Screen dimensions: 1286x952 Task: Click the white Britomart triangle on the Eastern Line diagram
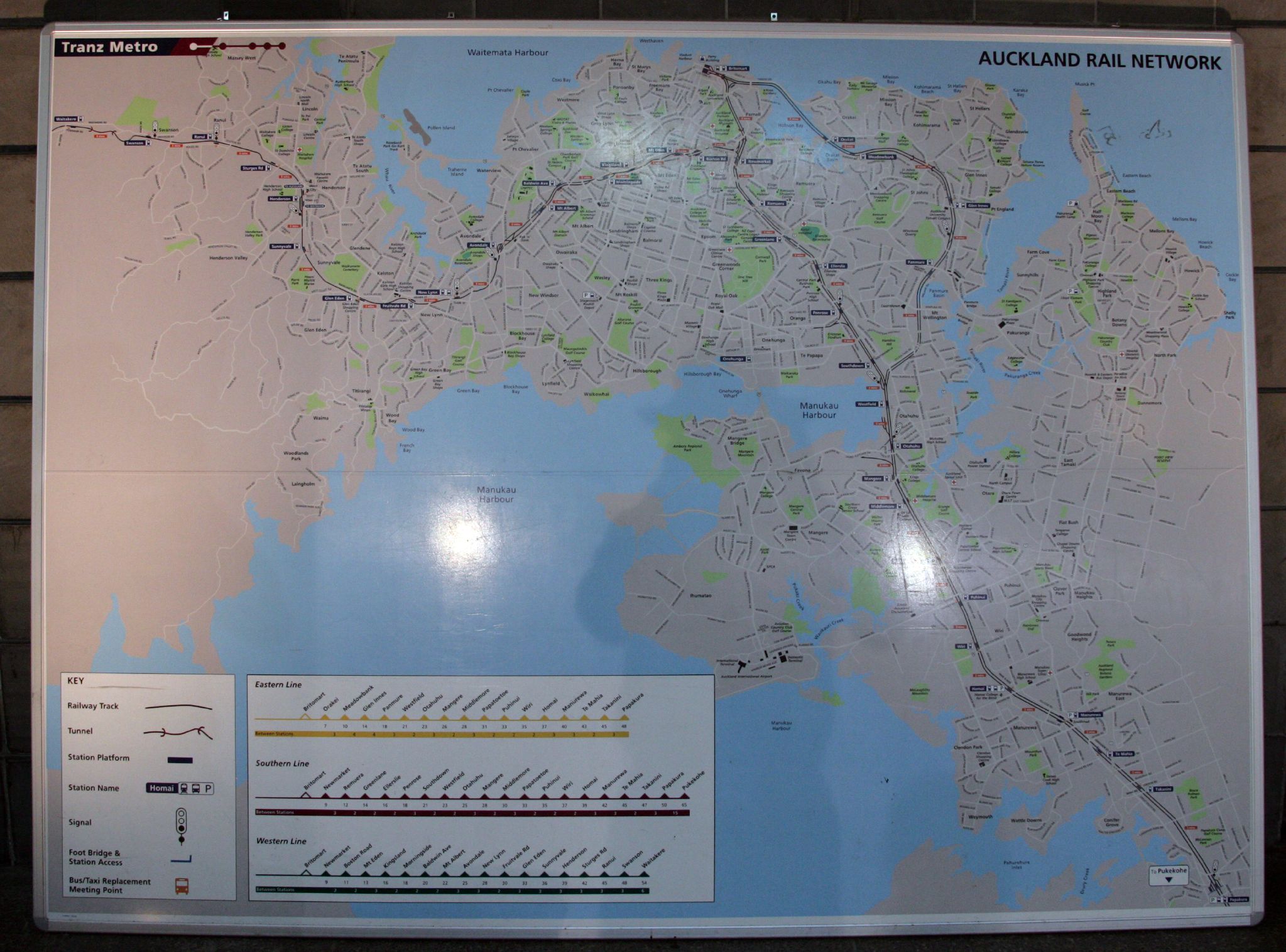pyautogui.click(x=306, y=715)
